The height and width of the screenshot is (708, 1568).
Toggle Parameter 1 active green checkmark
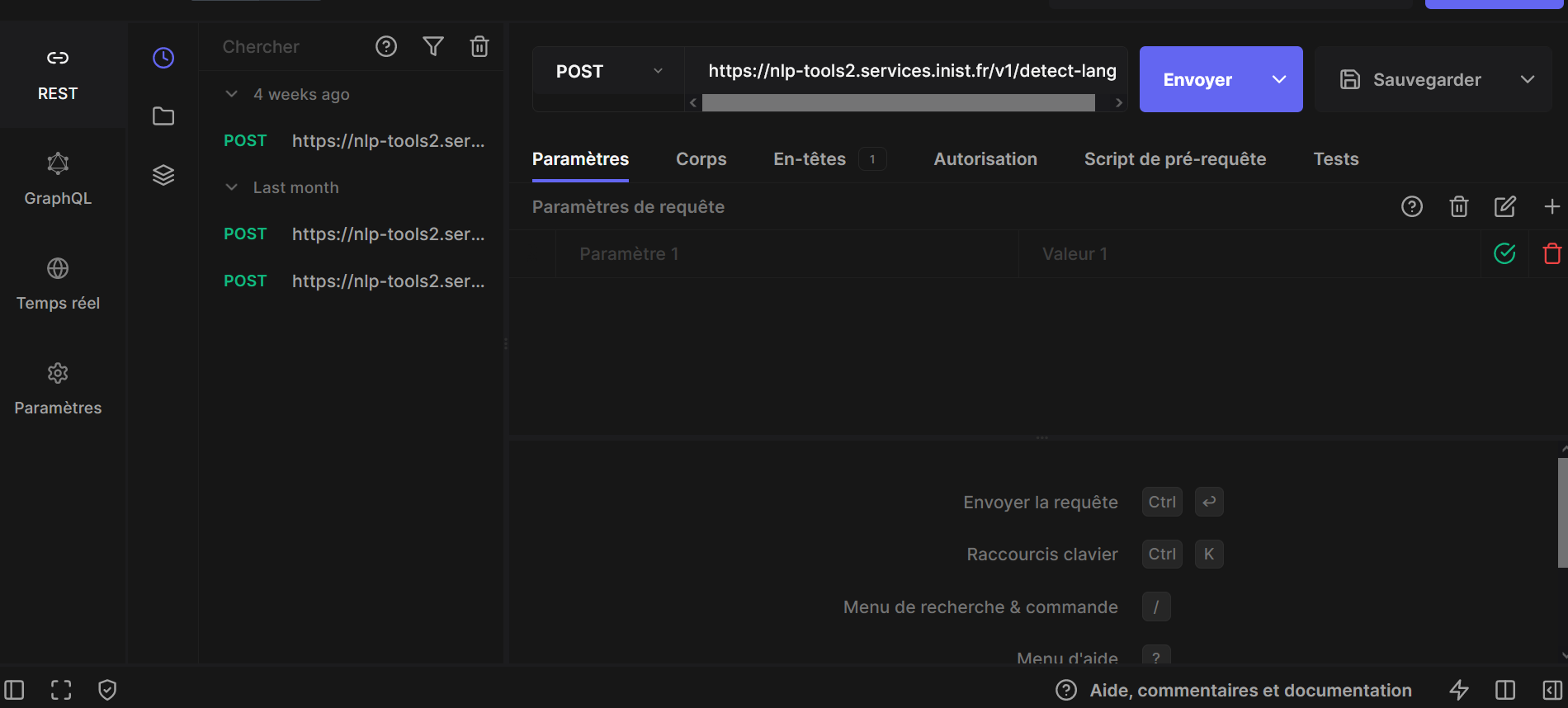1504,253
